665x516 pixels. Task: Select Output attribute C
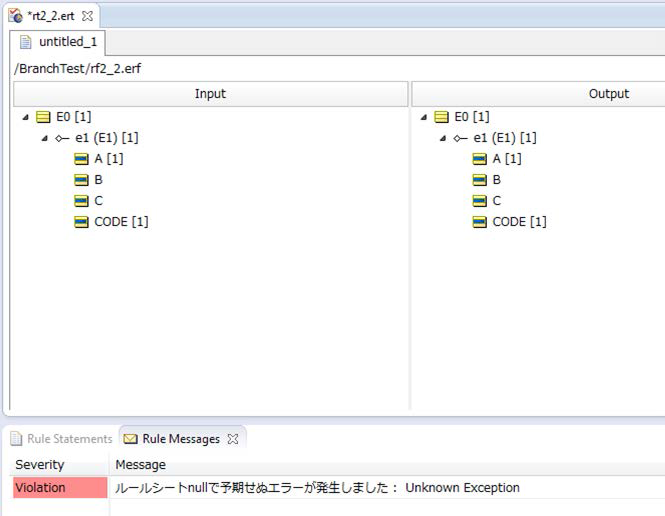click(x=497, y=201)
